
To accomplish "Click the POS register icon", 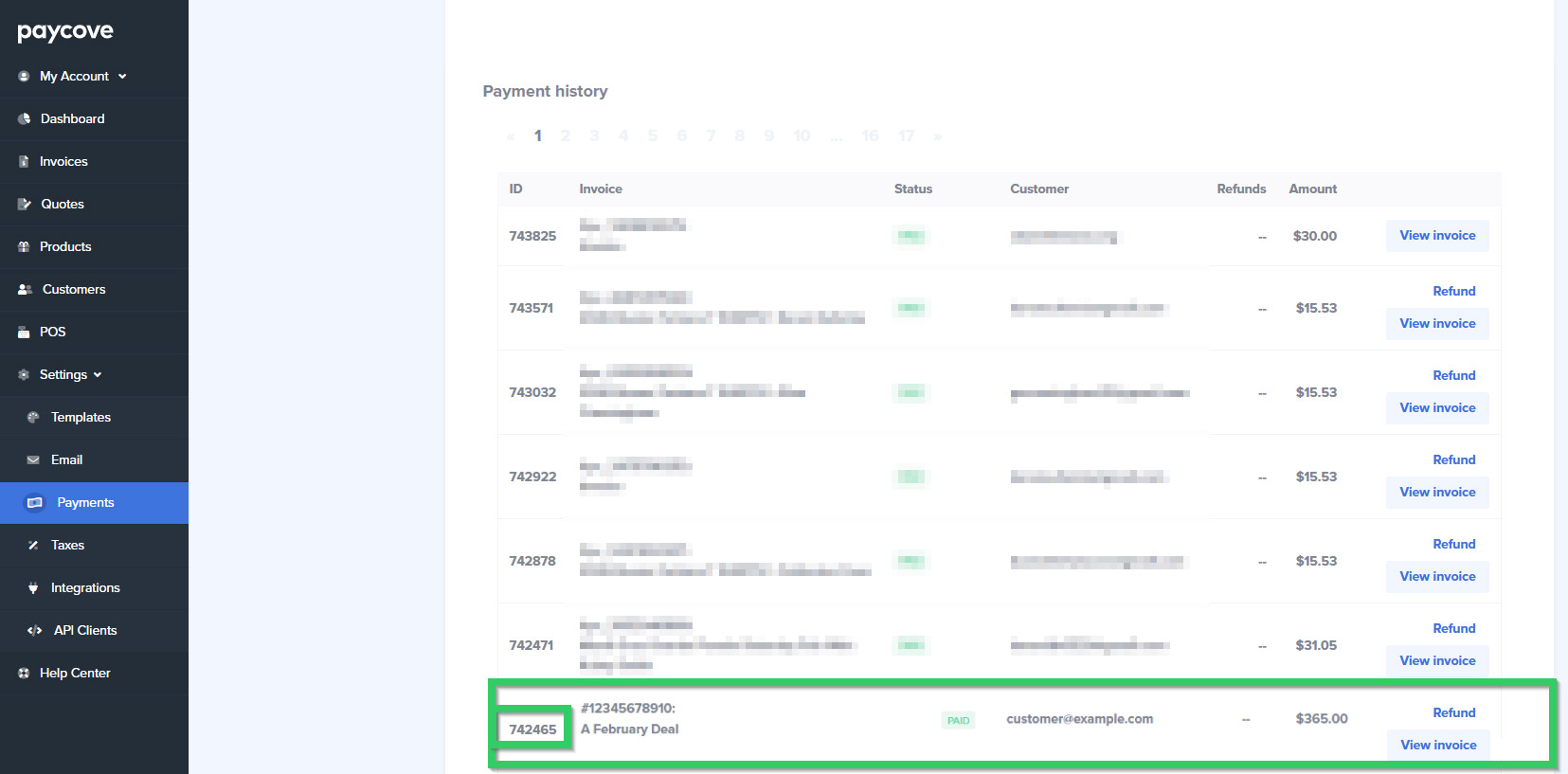I will tap(24, 333).
